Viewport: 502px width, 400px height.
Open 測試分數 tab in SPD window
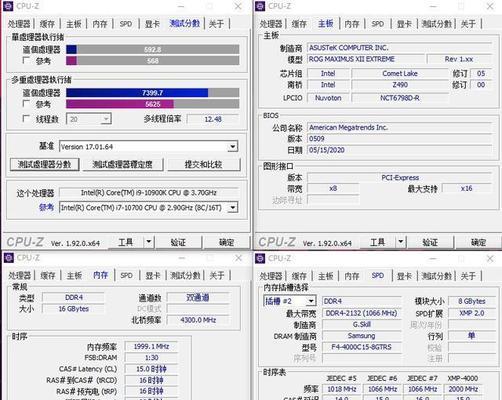437,276
